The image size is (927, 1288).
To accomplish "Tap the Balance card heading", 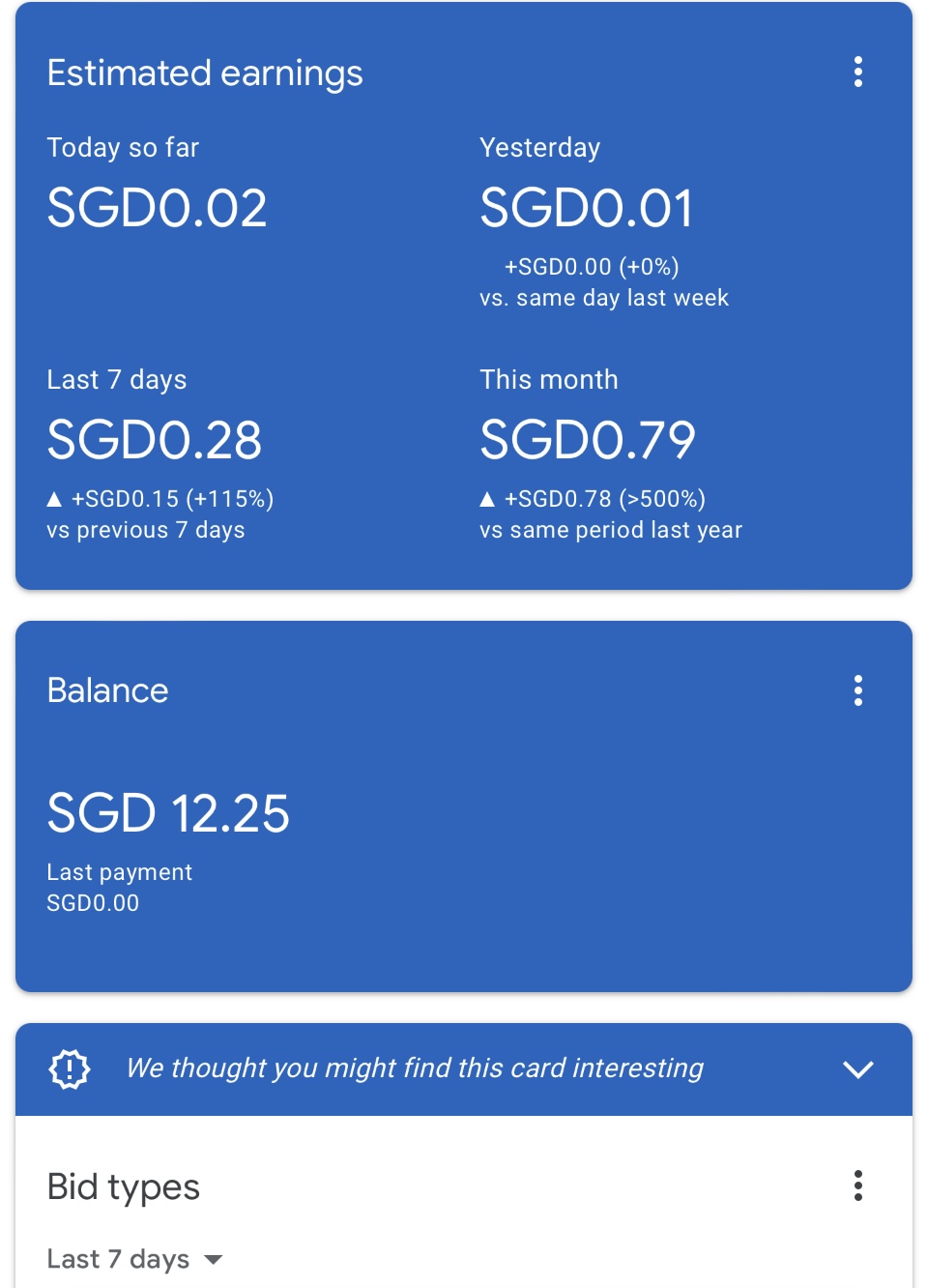I will (x=107, y=690).
